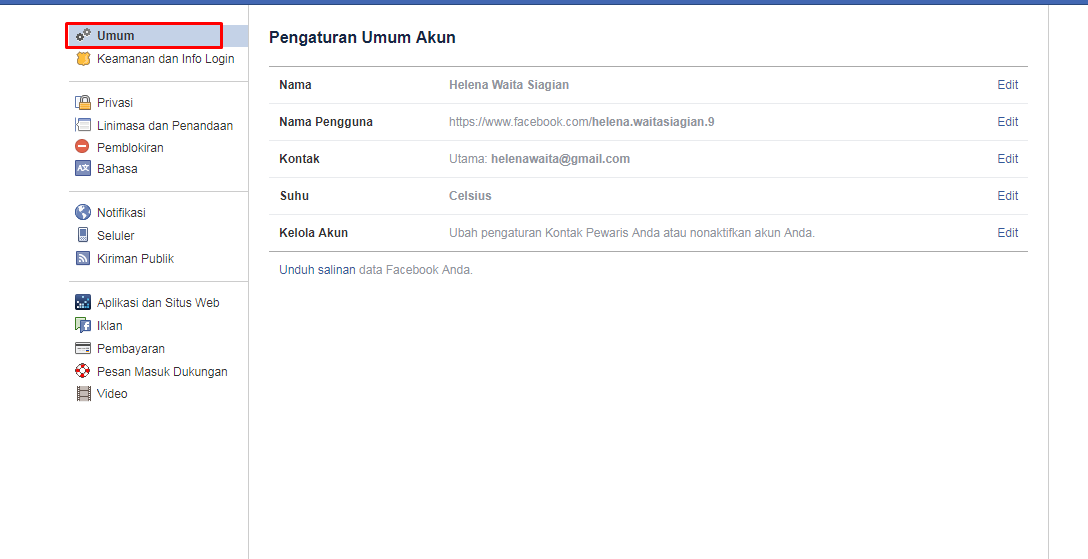This screenshot has width=1088, height=559.
Task: Click the Unduh salinan link
Action: [317, 270]
